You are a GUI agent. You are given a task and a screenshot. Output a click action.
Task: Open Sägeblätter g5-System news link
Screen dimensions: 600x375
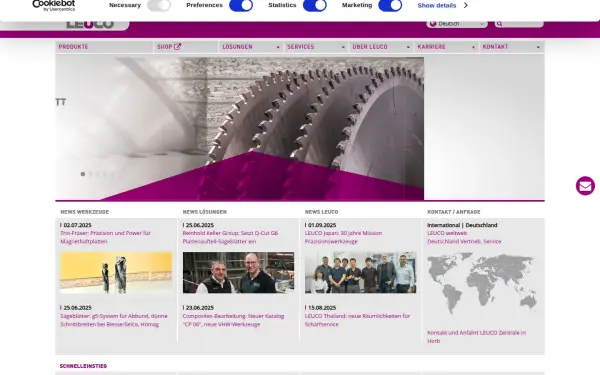click(114, 320)
